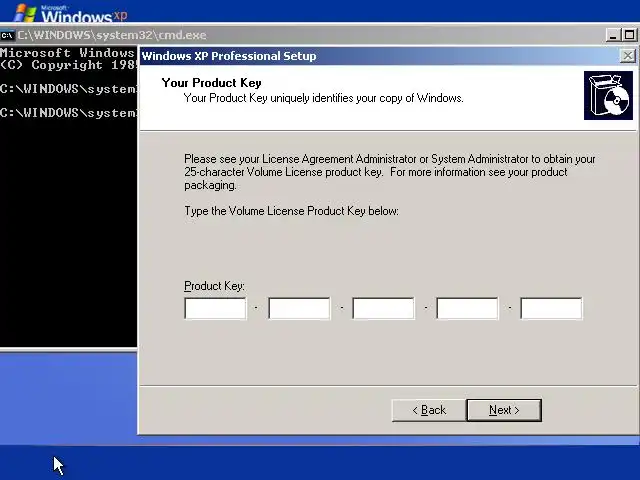Image resolution: width=640 pixels, height=480 pixels.
Task: Focus the fourth Product Key field
Action: 467,308
